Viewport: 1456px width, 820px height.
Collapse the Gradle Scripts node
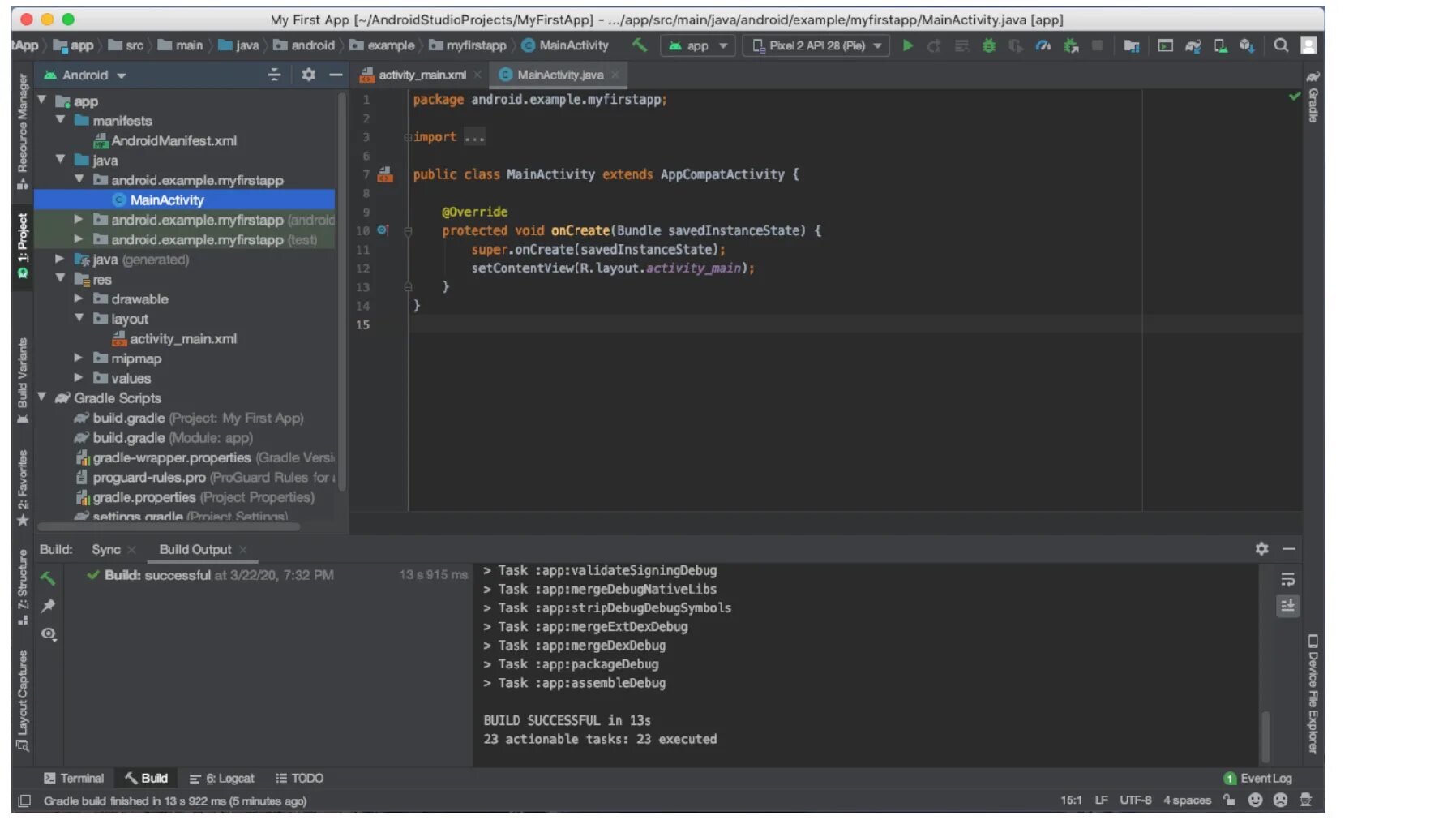pos(41,397)
